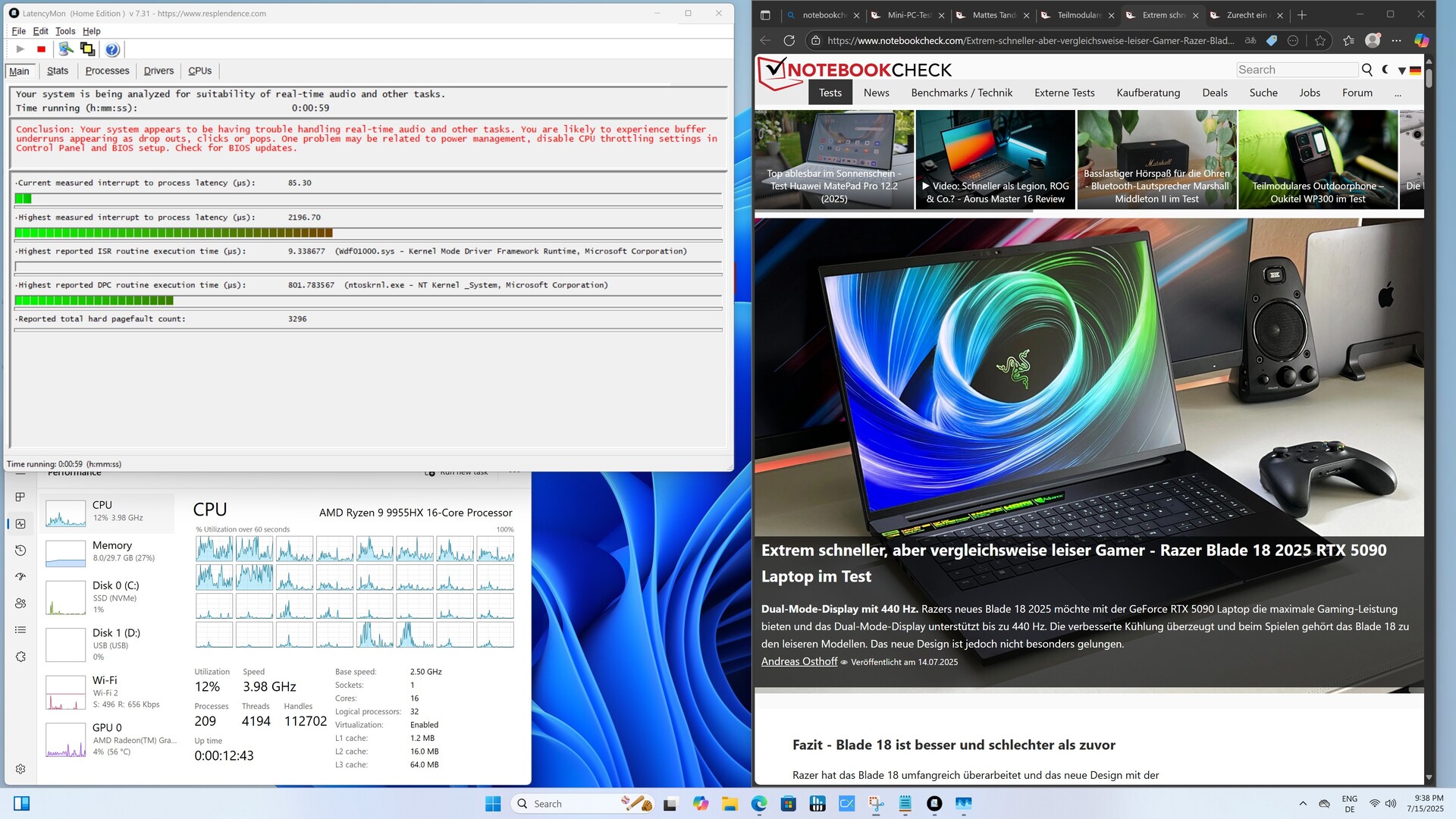Click the overlapping yellow squares toolbar icon

[x=87, y=49]
